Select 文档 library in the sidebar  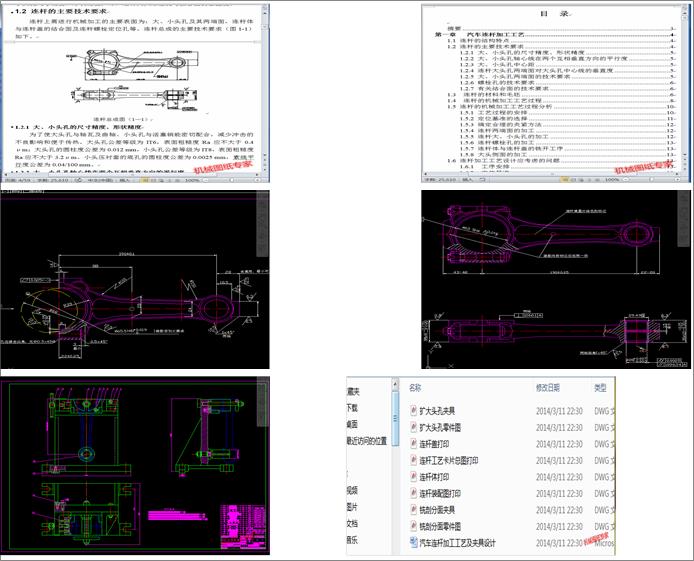click(x=352, y=523)
